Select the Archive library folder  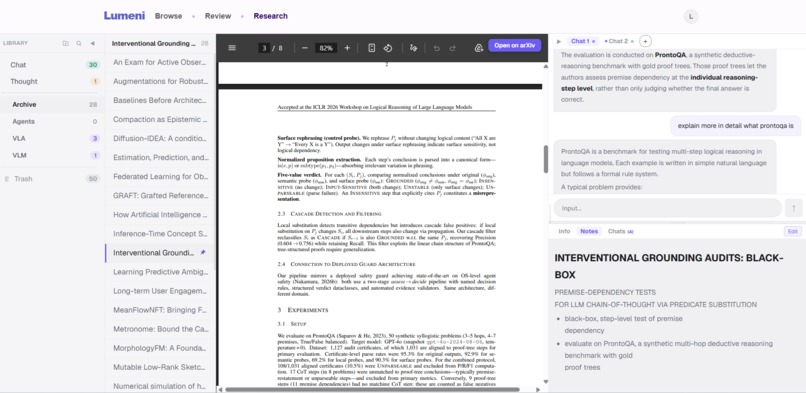51,104
